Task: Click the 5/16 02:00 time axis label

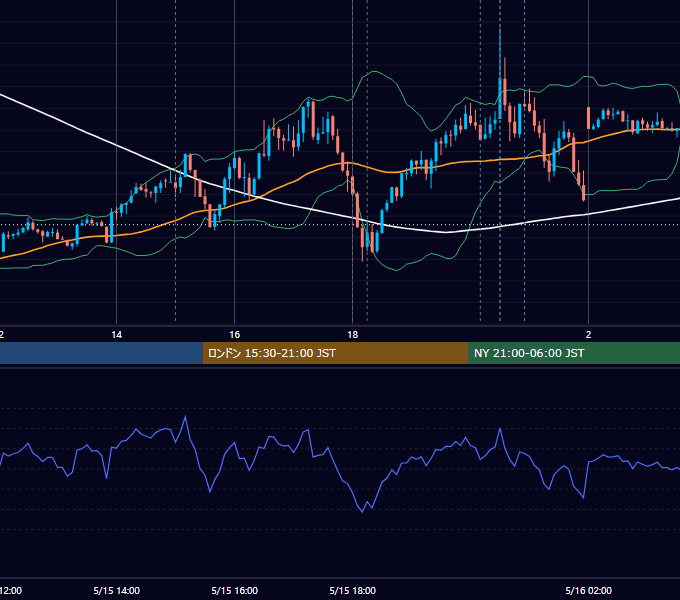Action: tap(588, 590)
